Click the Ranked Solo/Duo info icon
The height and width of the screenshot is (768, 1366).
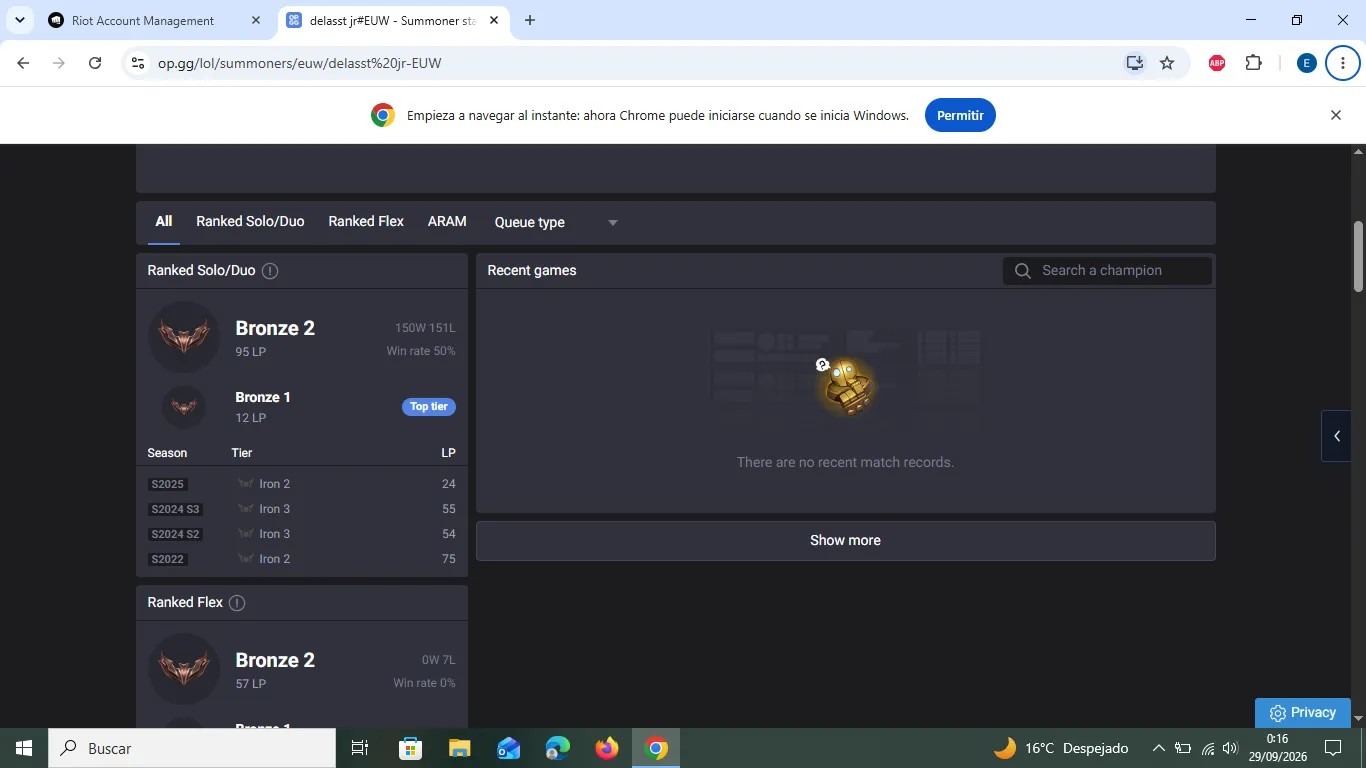270,271
